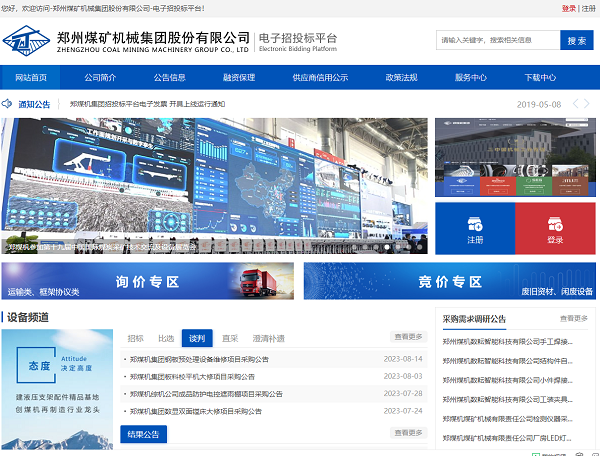Click the 搜索 button
The width and height of the screenshot is (600, 456).
(x=577, y=40)
